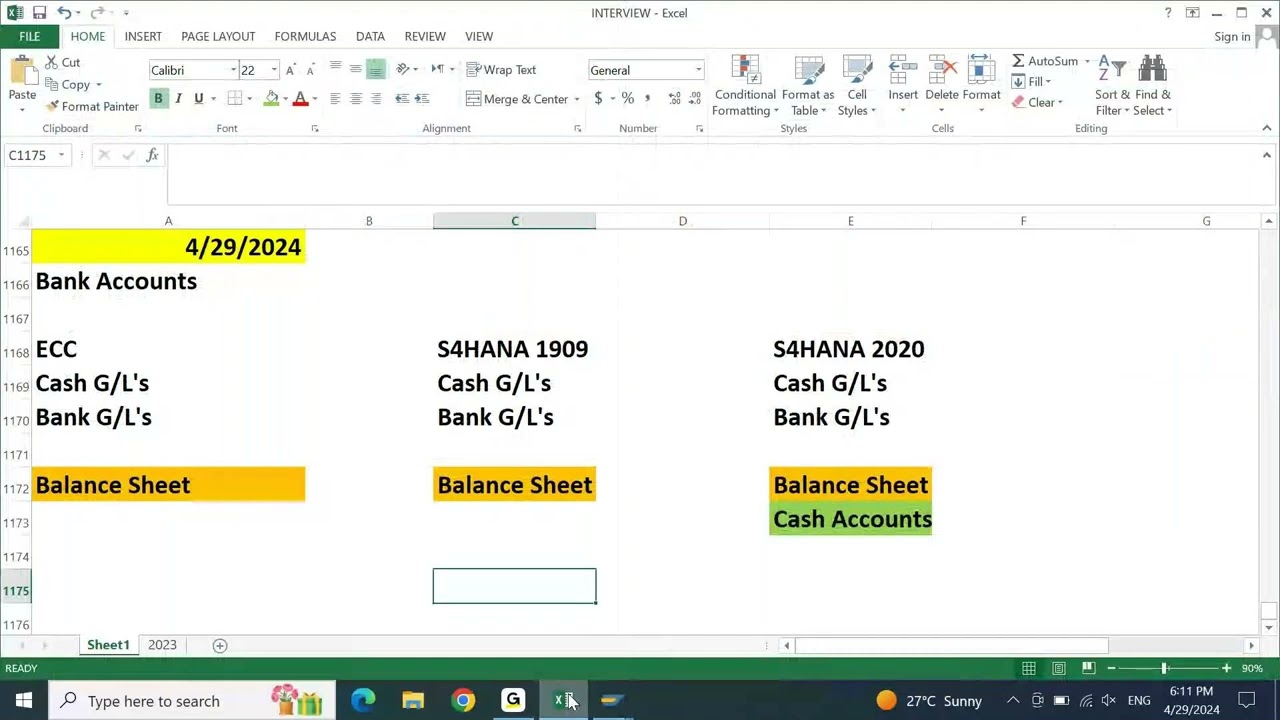Open the number format General dropdown

[x=698, y=70]
